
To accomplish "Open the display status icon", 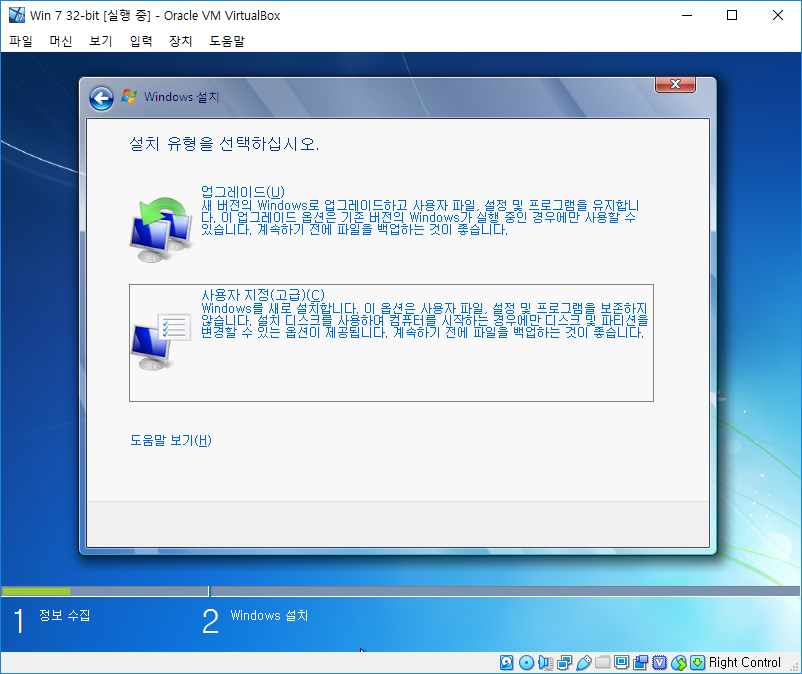I will (x=621, y=662).
